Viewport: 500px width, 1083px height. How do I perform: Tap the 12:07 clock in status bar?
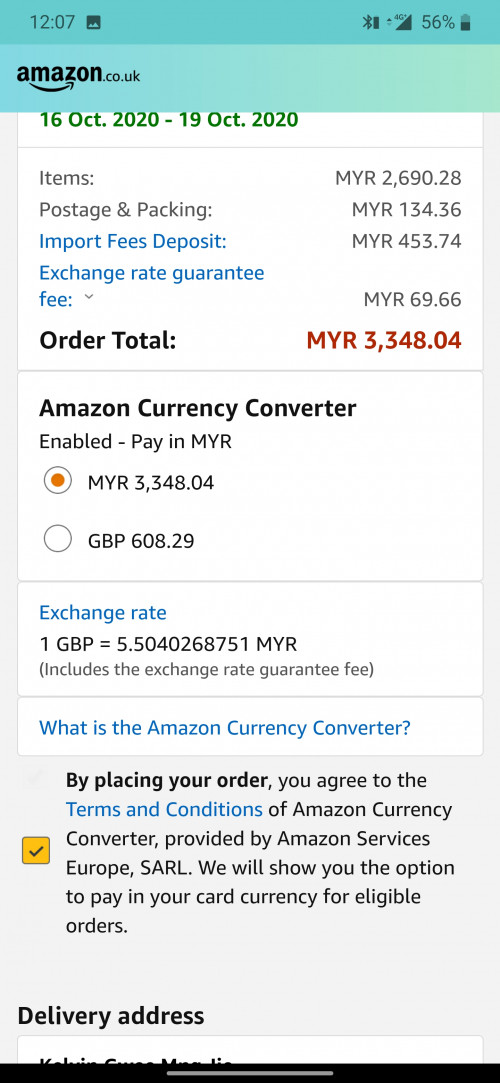coord(52,22)
